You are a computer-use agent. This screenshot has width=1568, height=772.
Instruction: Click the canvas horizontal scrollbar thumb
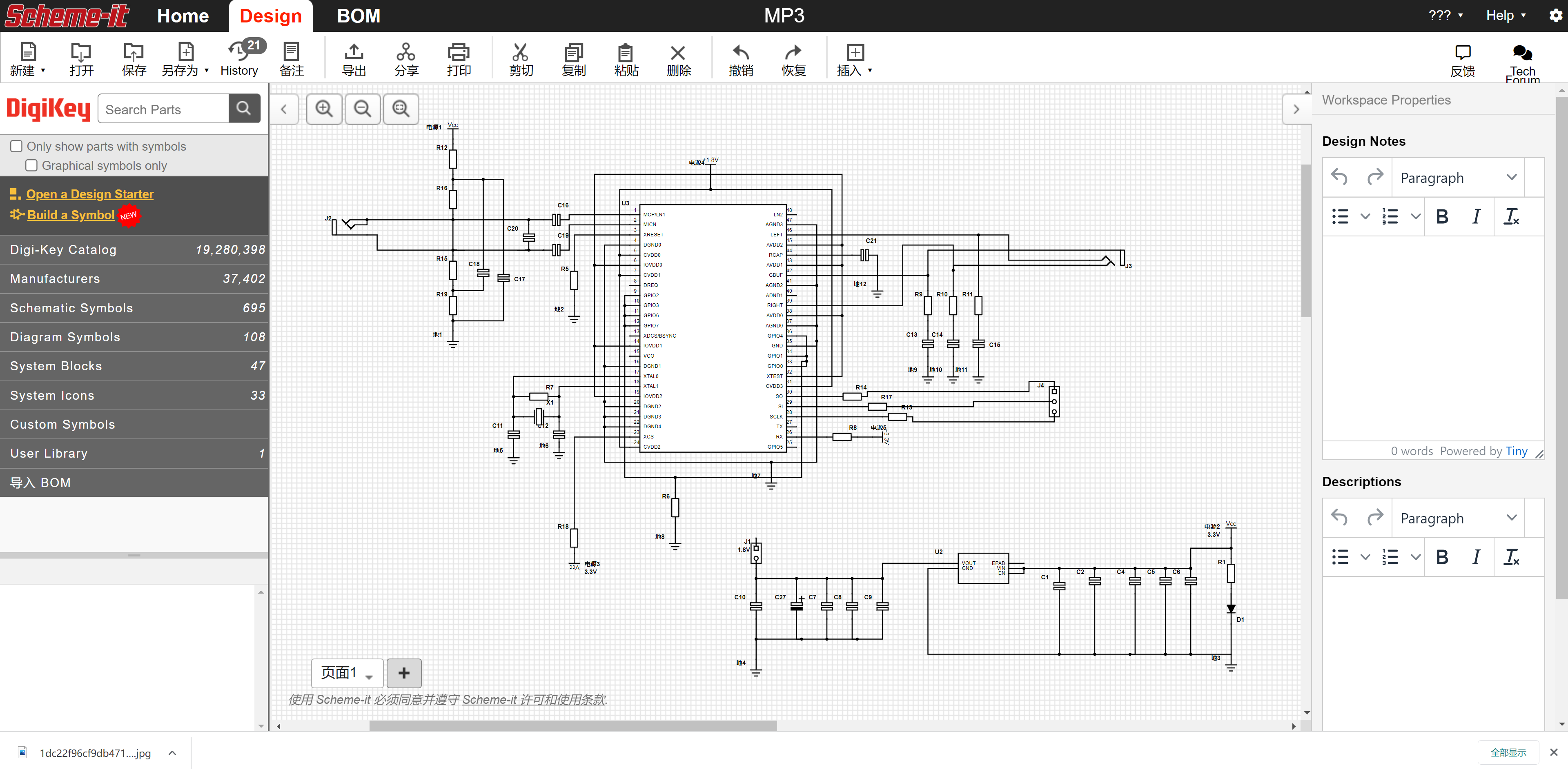click(x=573, y=726)
